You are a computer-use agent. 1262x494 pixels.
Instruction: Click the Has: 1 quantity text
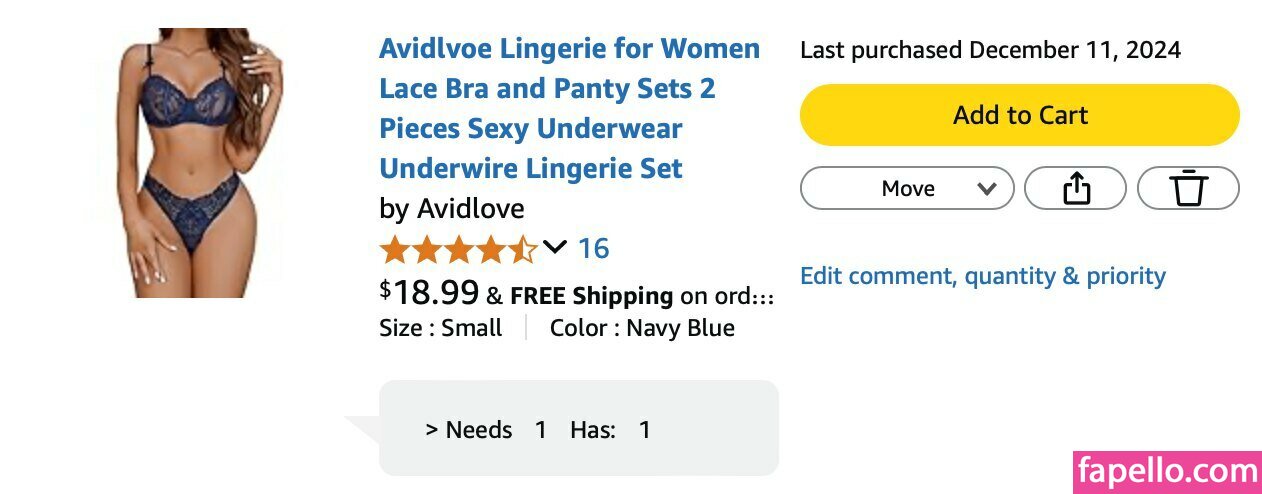pyautogui.click(x=610, y=430)
